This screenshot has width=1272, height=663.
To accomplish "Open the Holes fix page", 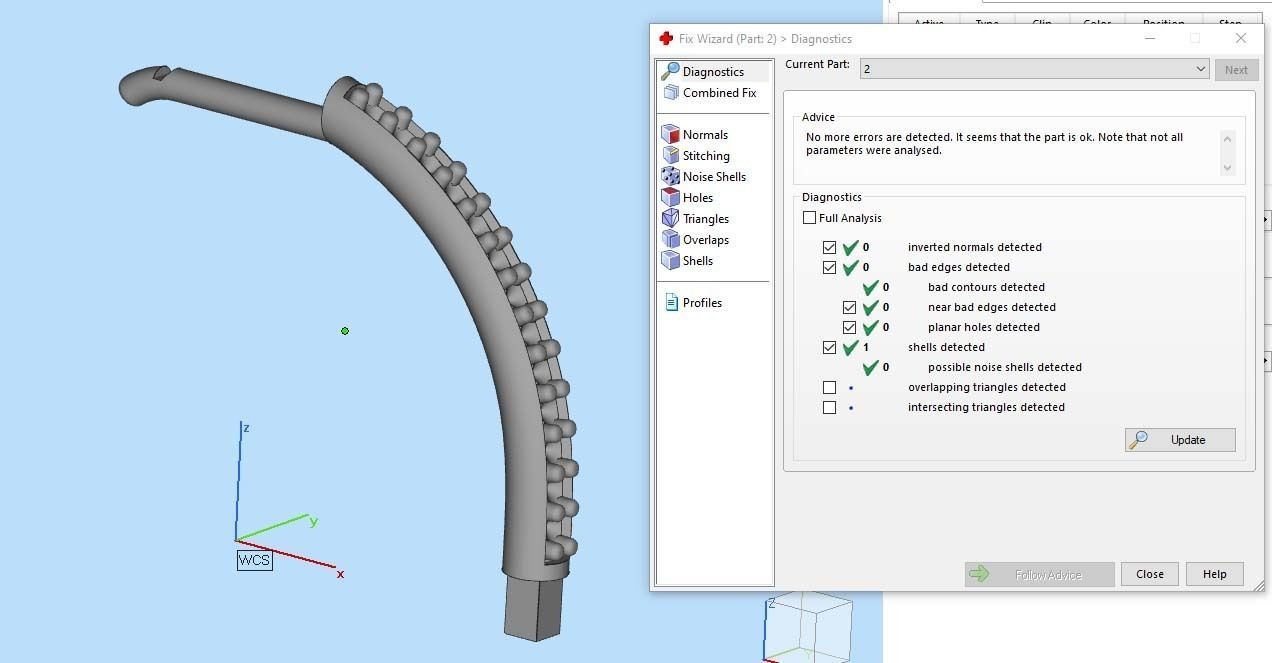I will click(688, 198).
